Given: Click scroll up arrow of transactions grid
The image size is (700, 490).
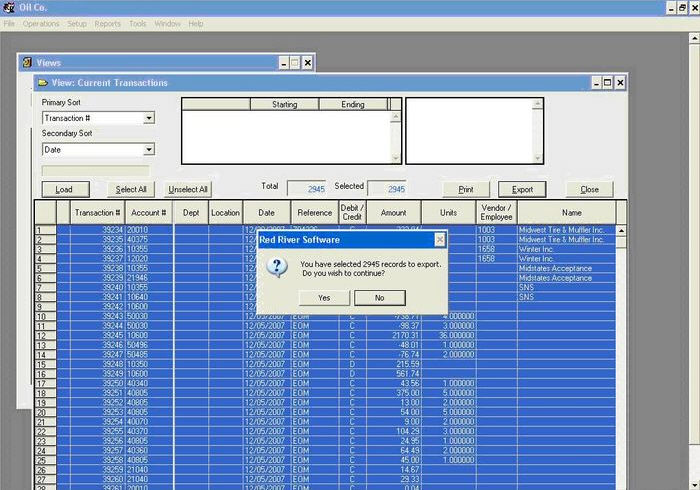Looking at the screenshot, I should pyautogui.click(x=621, y=231).
